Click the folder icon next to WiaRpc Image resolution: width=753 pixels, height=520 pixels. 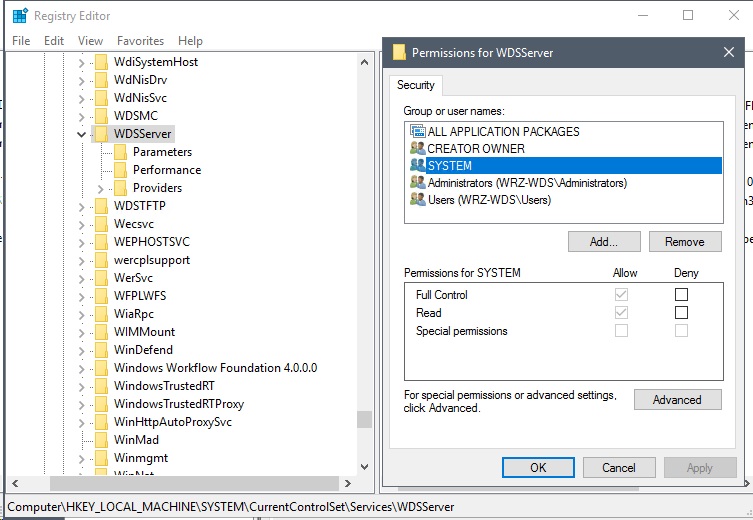click(101, 314)
